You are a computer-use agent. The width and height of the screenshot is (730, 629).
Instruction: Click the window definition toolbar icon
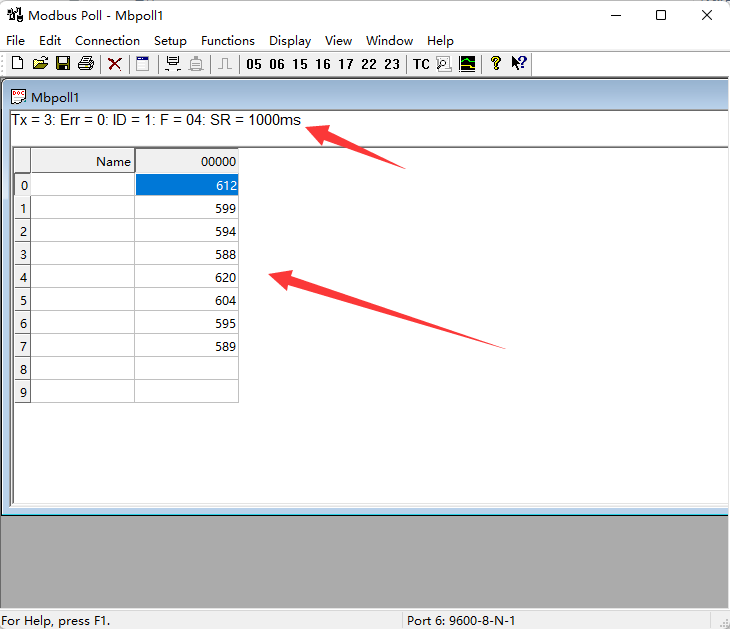tap(142, 64)
